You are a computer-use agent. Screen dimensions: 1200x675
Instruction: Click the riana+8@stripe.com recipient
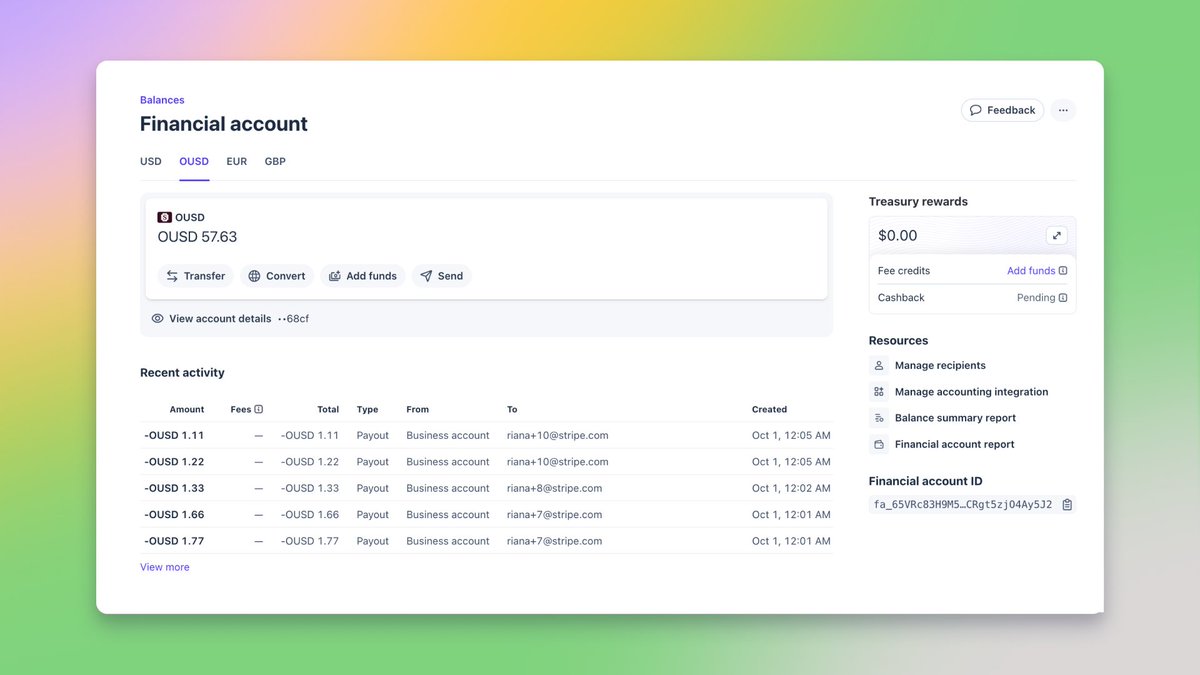click(554, 488)
